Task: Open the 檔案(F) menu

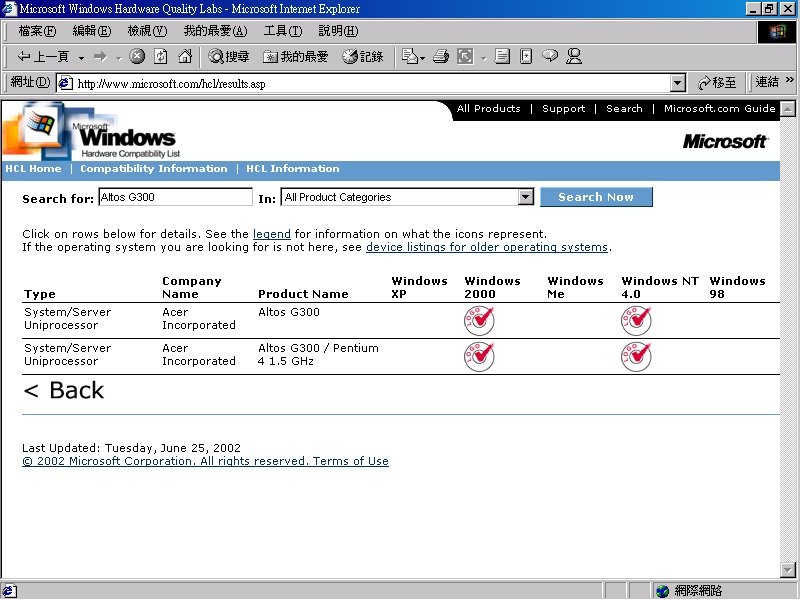Action: 37,31
